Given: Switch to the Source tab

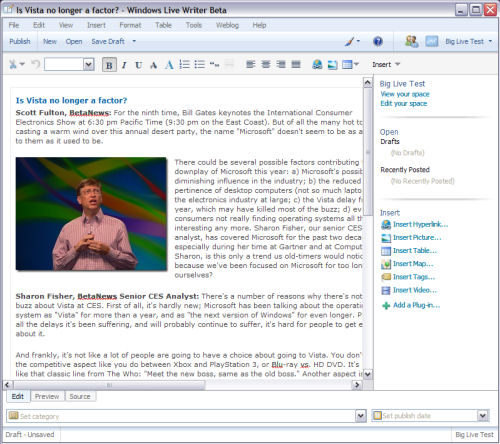Looking at the screenshot, I should (80, 396).
